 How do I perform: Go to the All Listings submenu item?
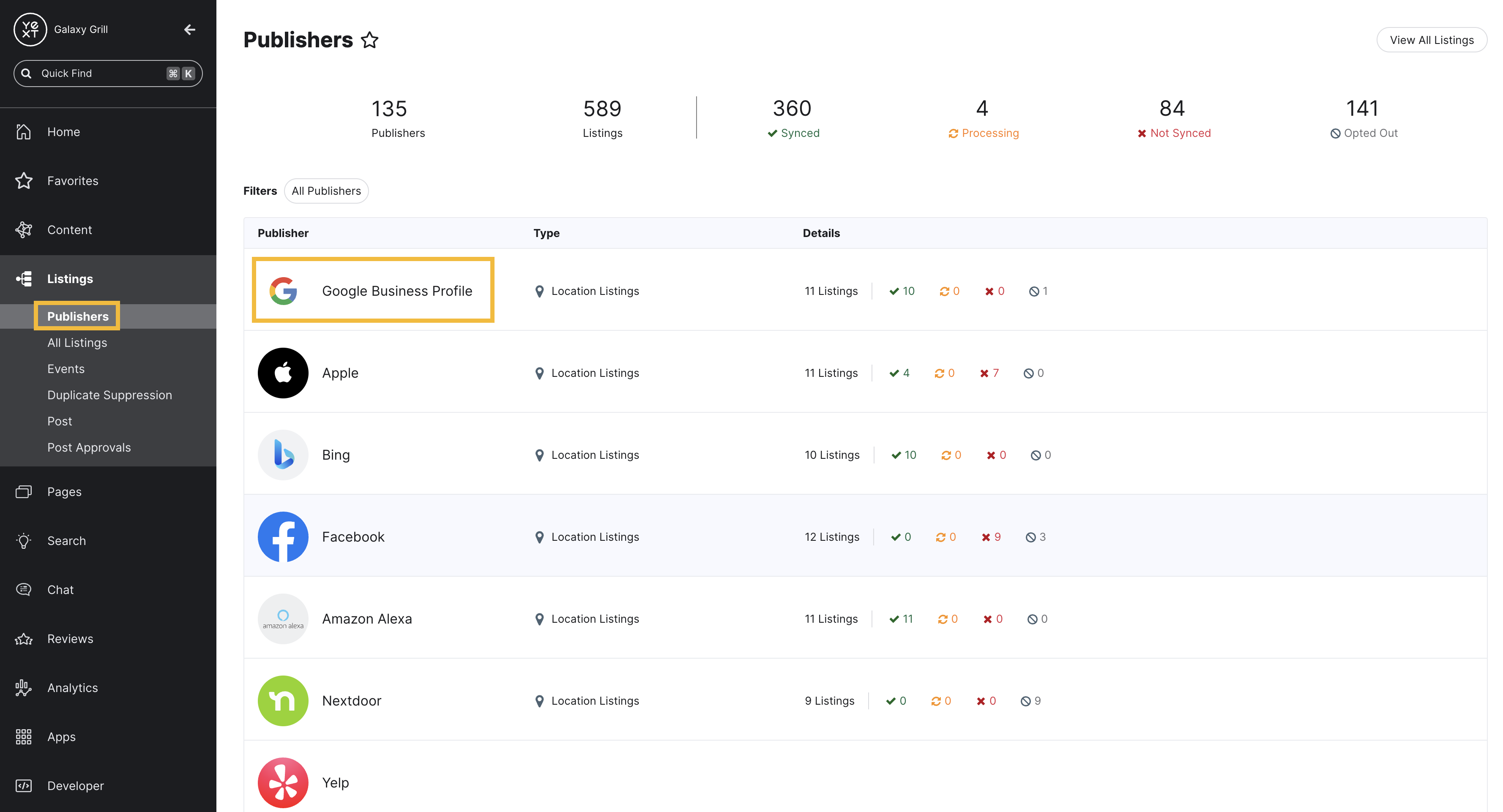(77, 342)
